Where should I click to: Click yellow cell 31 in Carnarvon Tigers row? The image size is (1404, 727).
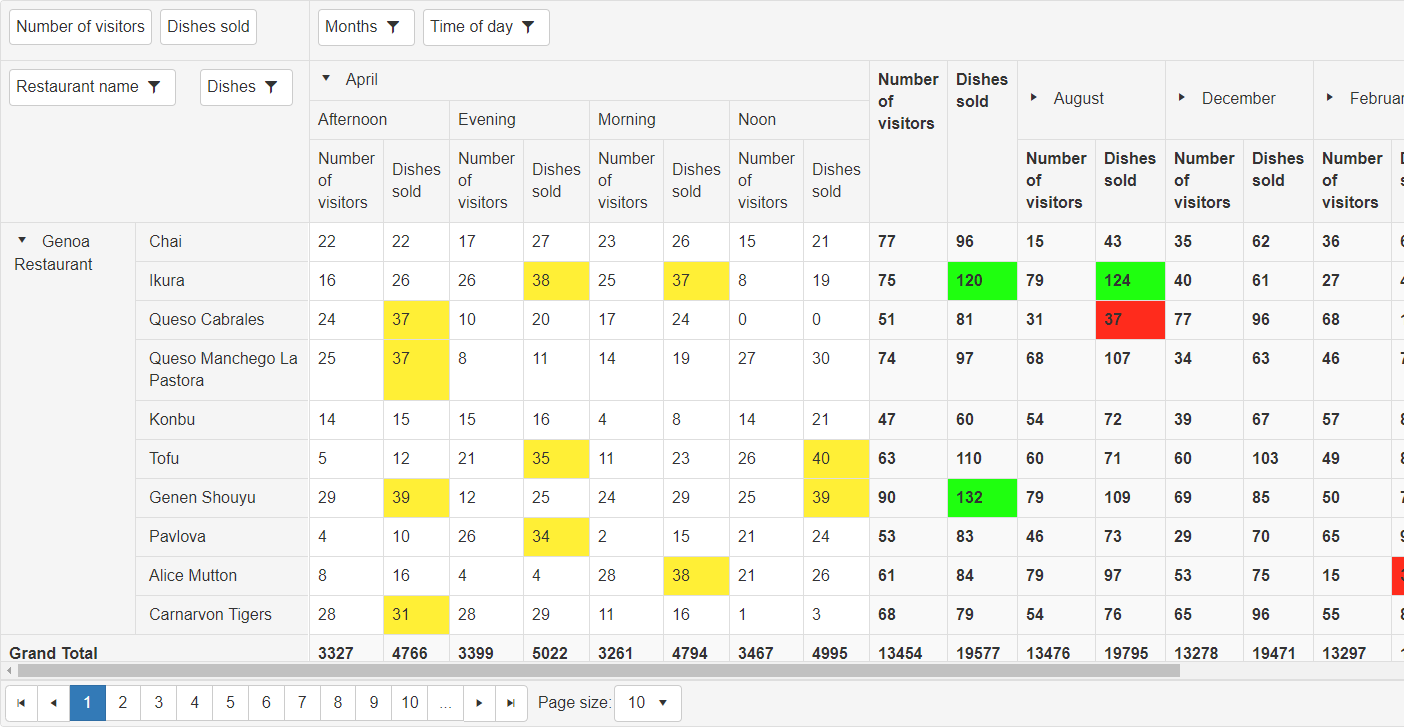(x=417, y=615)
